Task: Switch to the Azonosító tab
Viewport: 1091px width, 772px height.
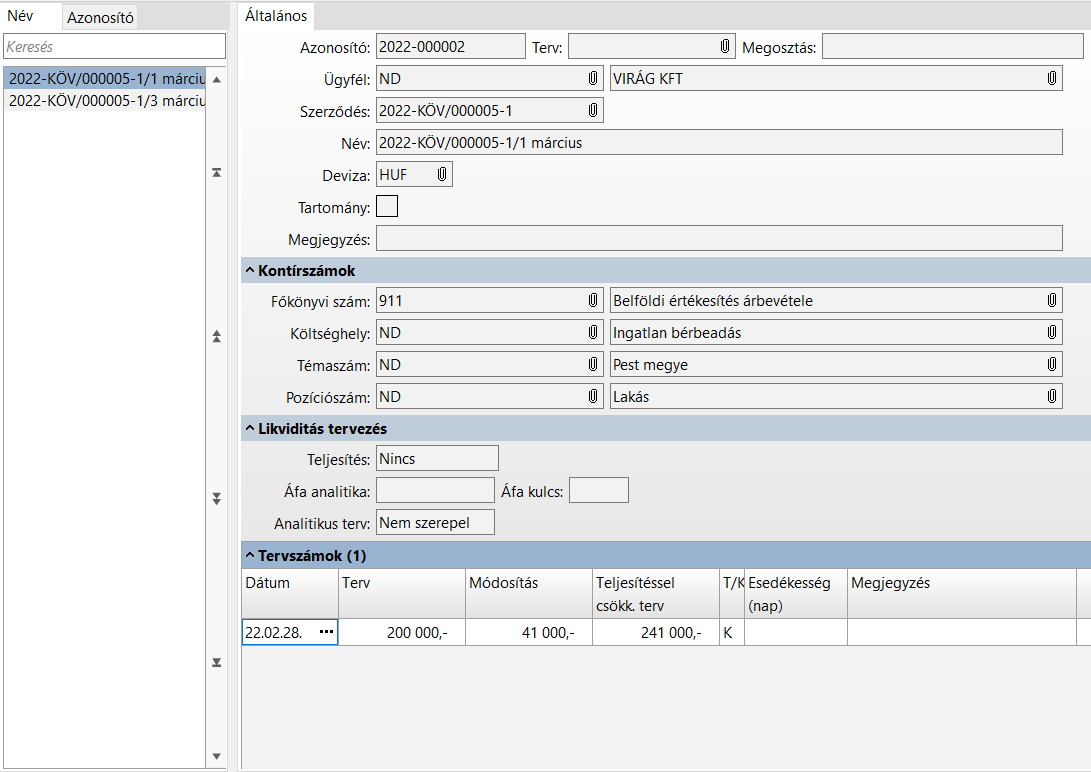Action: pyautogui.click(x=100, y=17)
